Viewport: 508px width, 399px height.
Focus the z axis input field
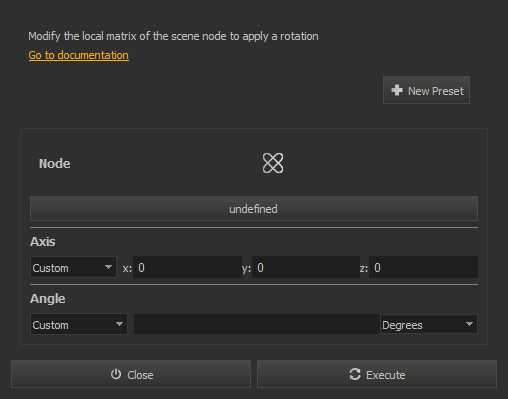tap(423, 267)
